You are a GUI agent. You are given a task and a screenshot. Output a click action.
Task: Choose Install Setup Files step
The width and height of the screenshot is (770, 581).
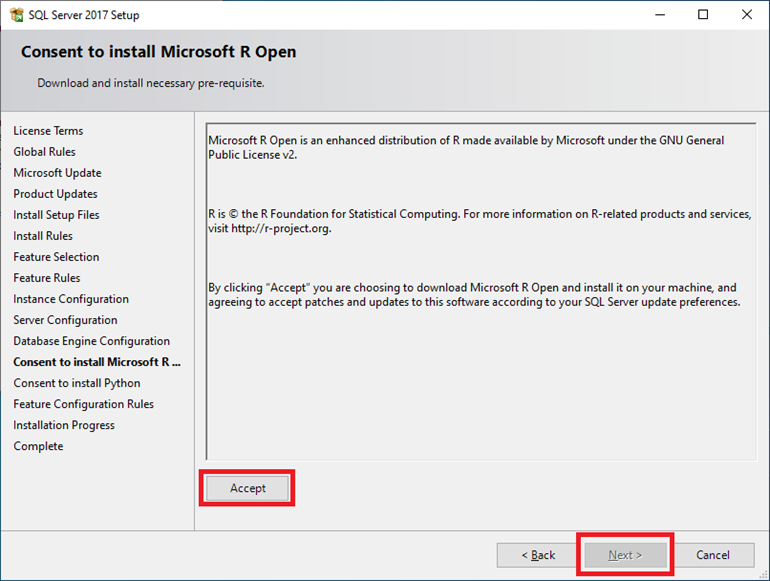pos(56,215)
